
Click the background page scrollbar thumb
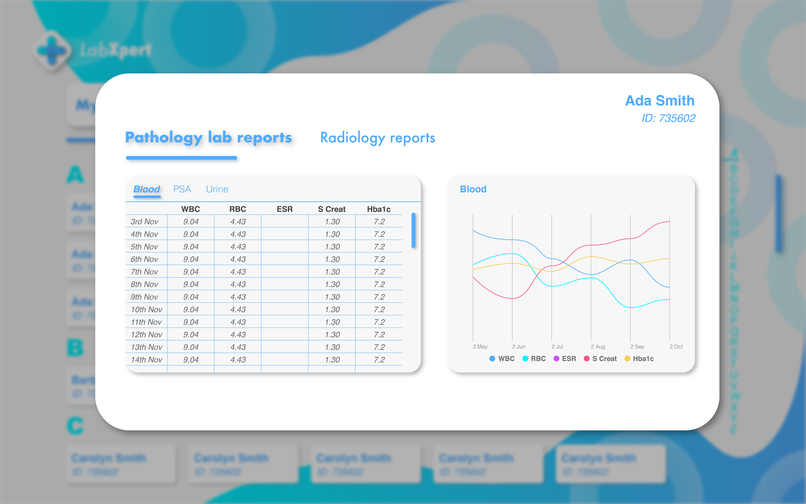coord(779,213)
